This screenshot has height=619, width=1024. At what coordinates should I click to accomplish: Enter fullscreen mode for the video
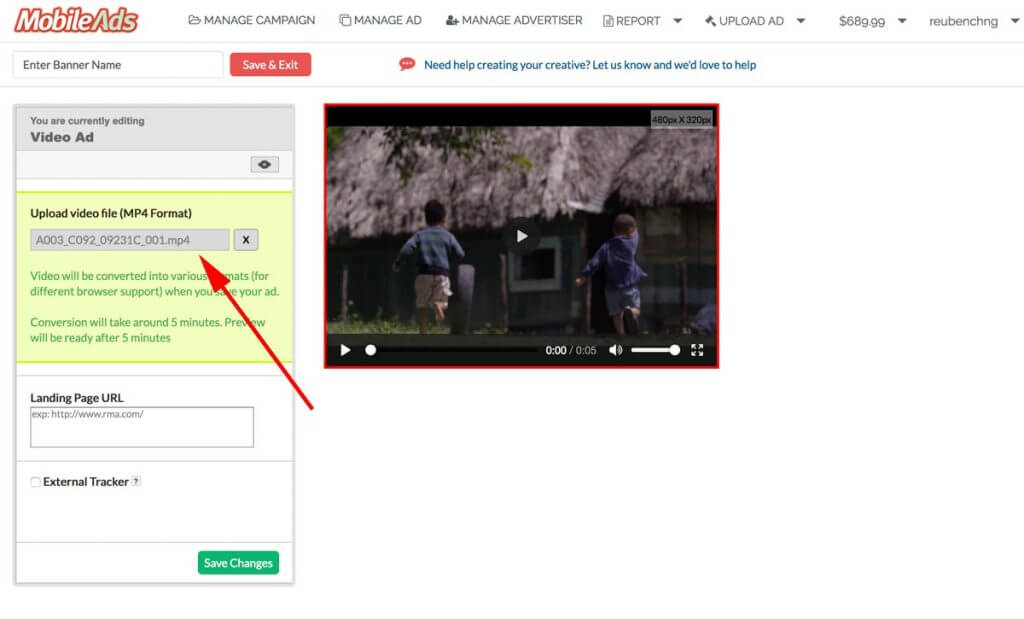[x=698, y=350]
